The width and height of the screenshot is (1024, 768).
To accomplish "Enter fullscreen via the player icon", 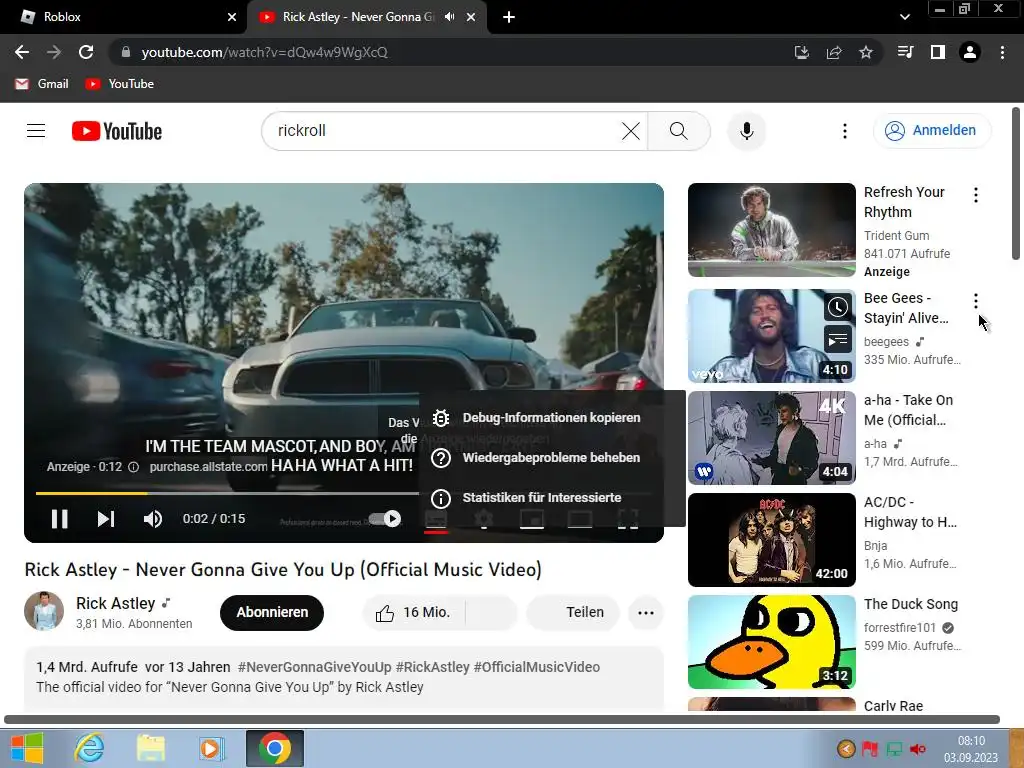I will coord(628,519).
